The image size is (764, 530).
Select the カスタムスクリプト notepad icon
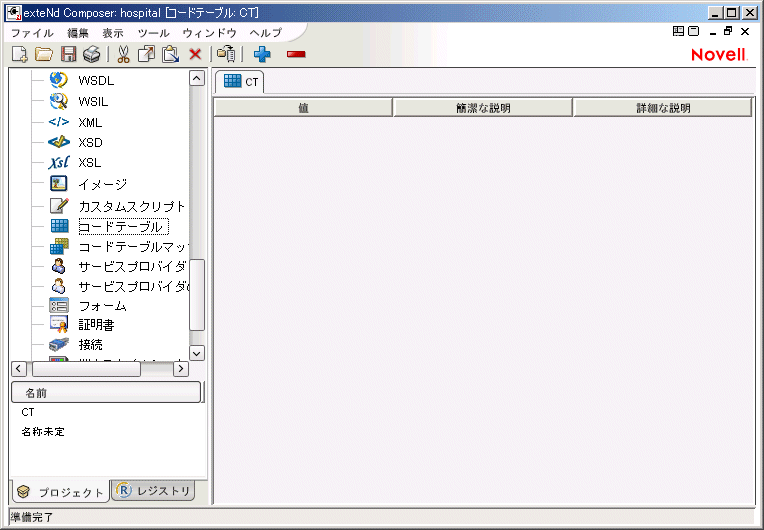tap(59, 206)
